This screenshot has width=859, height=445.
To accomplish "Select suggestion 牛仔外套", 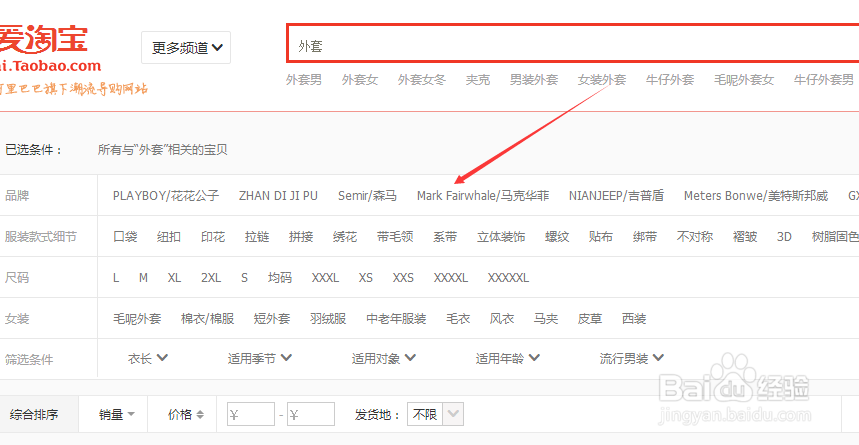I will 669,80.
